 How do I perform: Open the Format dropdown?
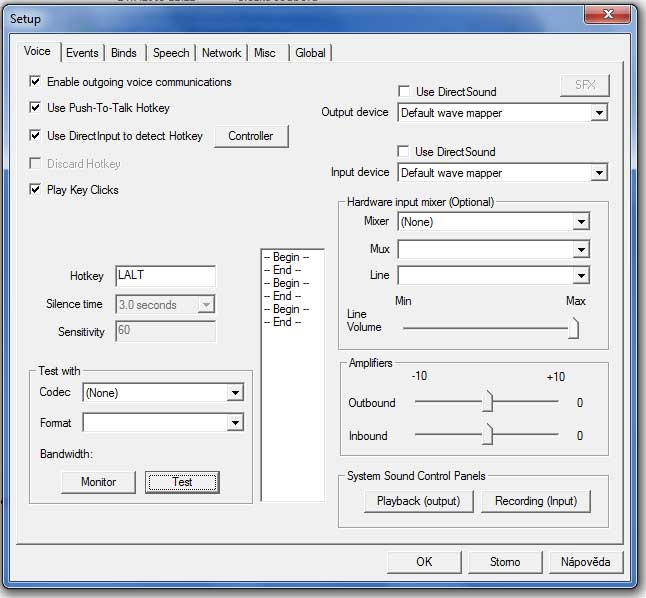coord(234,423)
